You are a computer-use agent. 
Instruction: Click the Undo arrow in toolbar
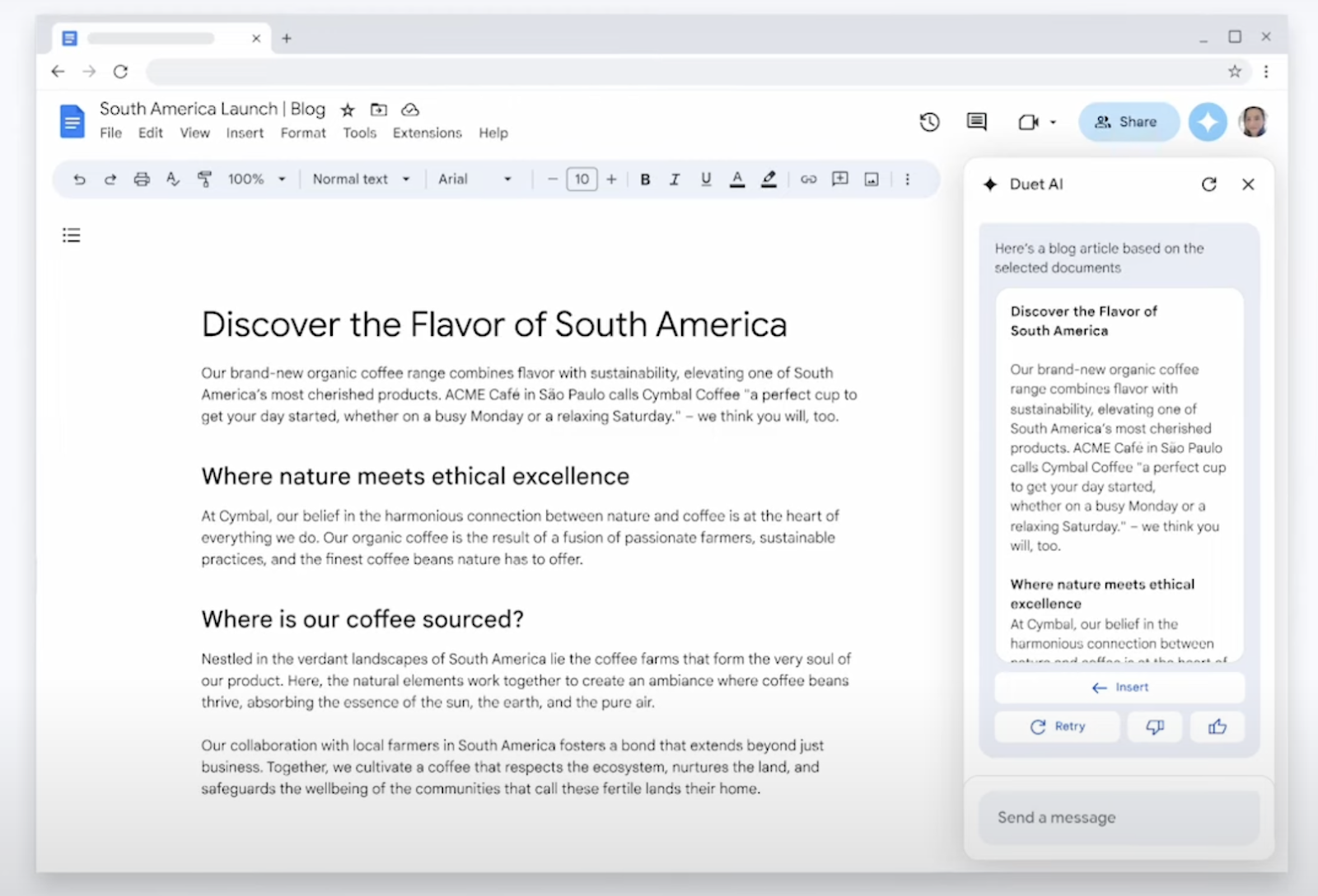[x=79, y=180]
